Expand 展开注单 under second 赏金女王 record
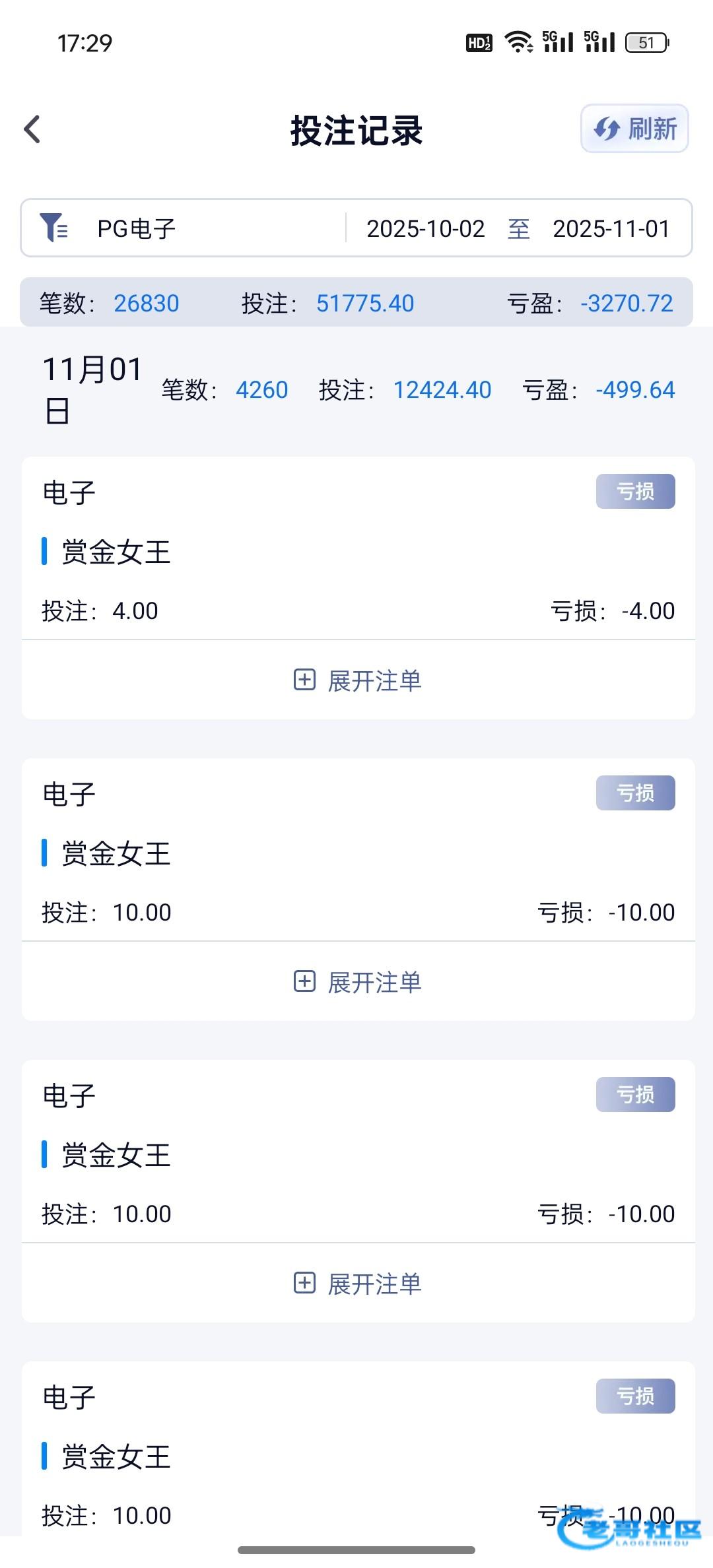 click(x=358, y=982)
